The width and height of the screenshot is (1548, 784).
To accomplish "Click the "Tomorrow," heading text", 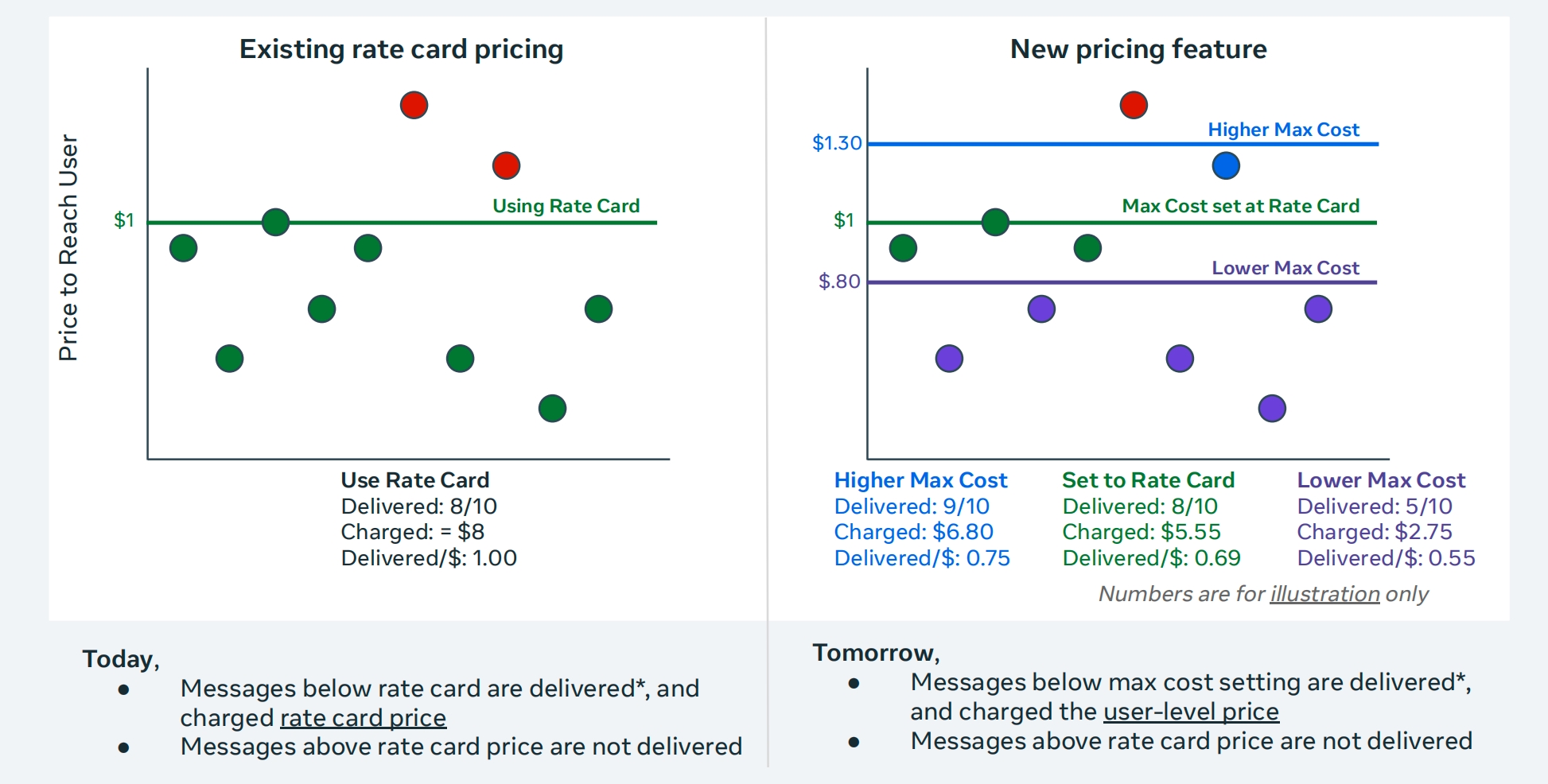I will tap(876, 653).
